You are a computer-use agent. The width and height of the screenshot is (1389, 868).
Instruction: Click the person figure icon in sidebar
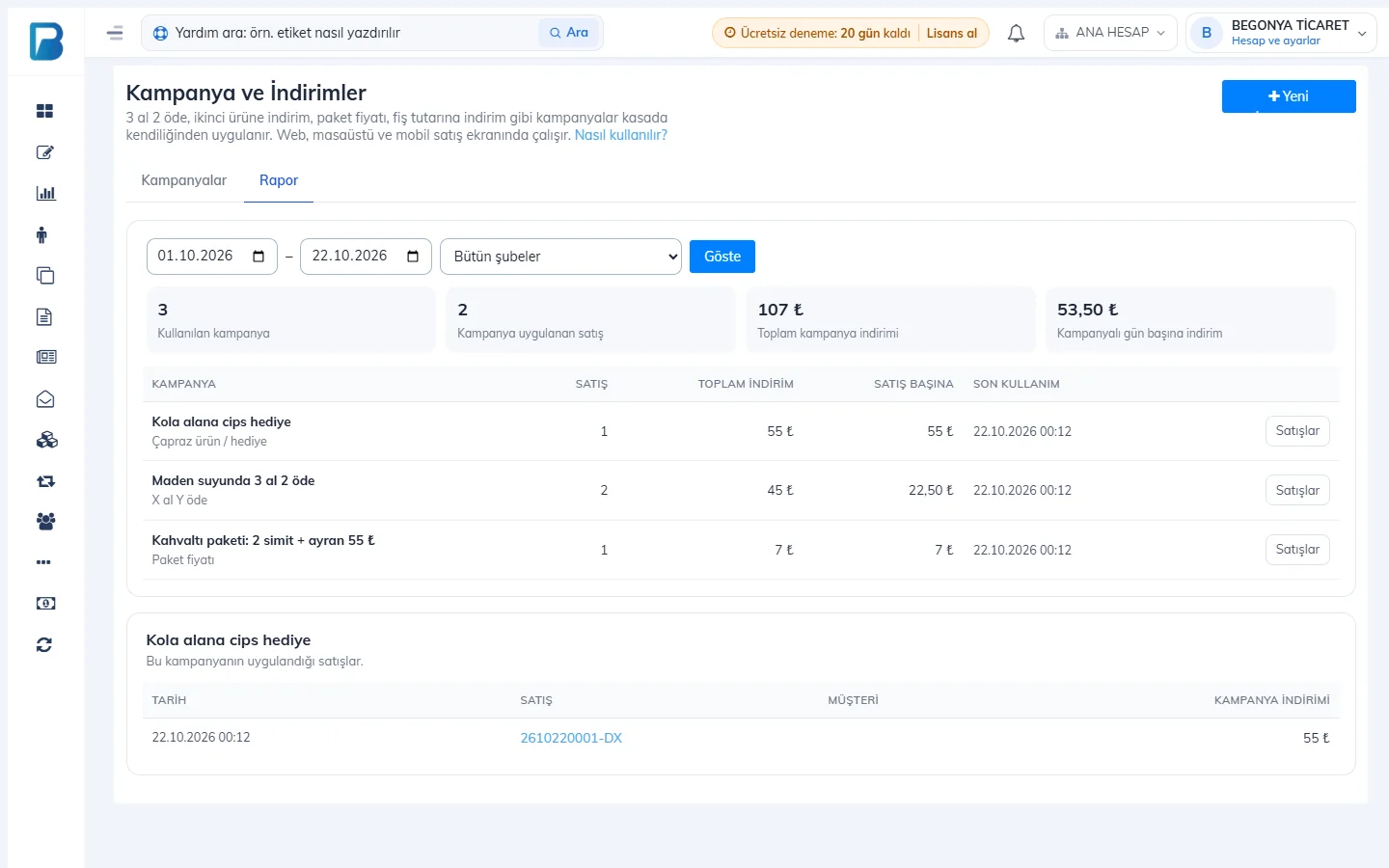[x=41, y=234]
